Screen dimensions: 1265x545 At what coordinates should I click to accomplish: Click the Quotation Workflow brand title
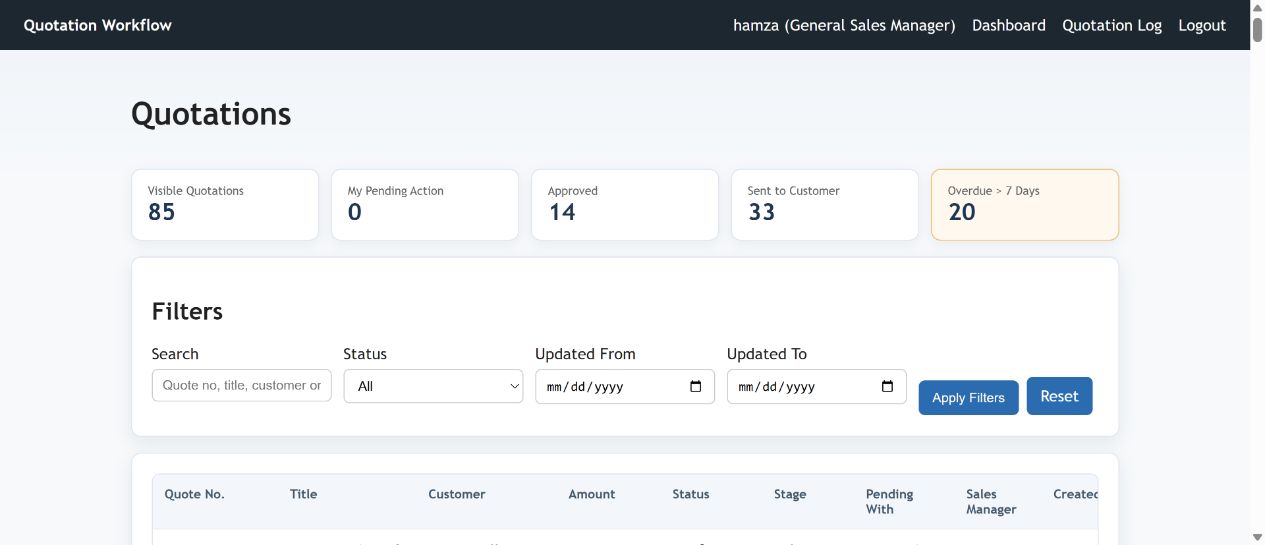[98, 25]
